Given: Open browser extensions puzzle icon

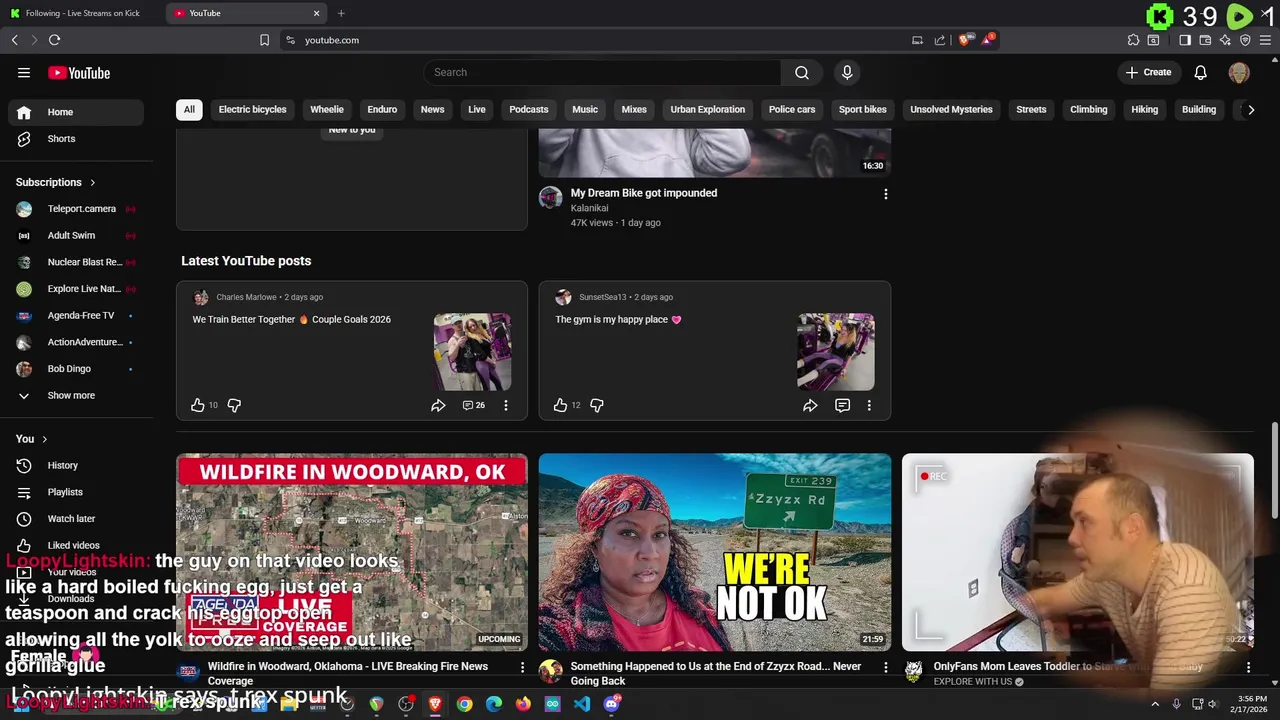Looking at the screenshot, I should click(x=1133, y=40).
